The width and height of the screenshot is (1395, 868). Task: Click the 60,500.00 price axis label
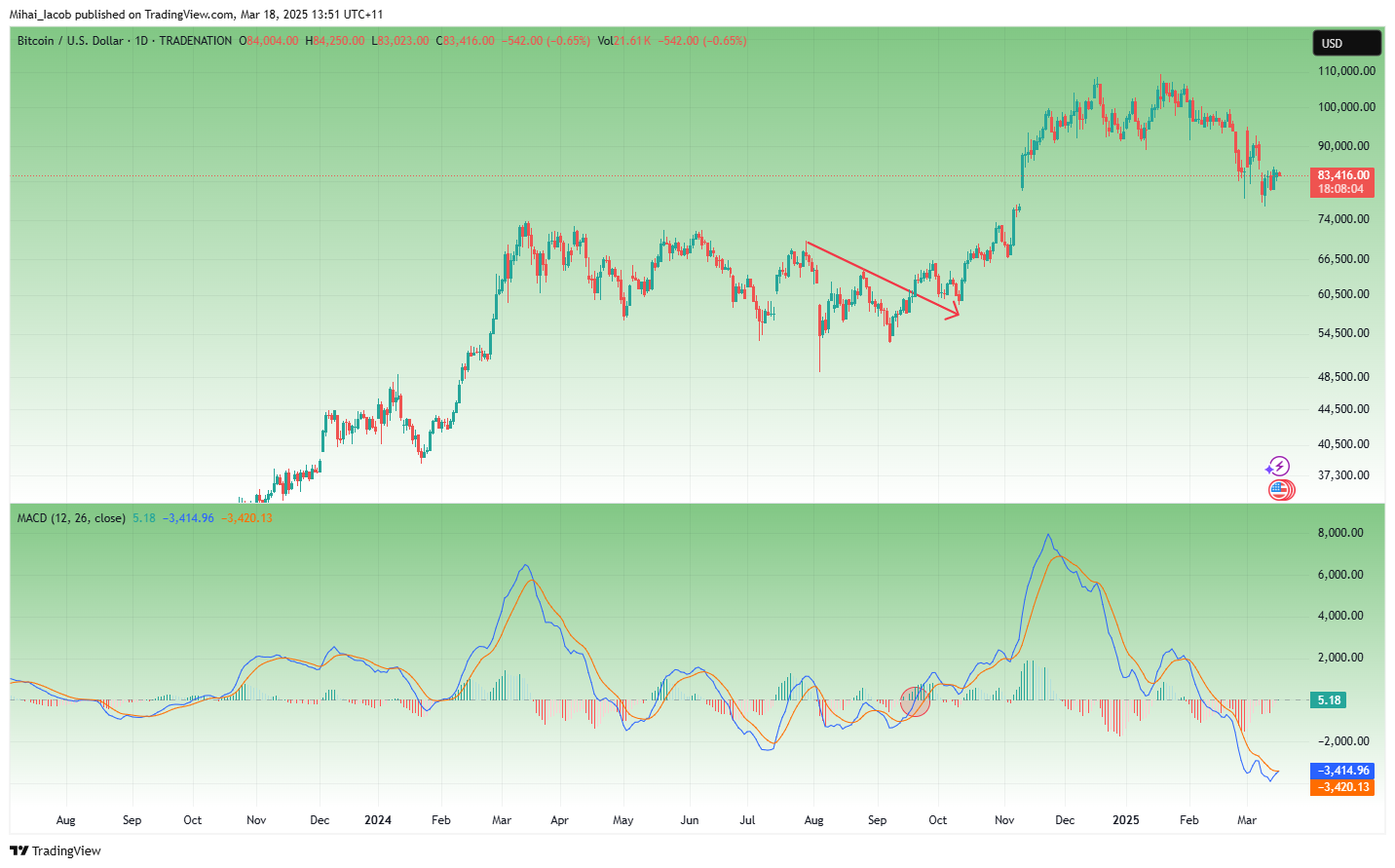(x=1343, y=294)
